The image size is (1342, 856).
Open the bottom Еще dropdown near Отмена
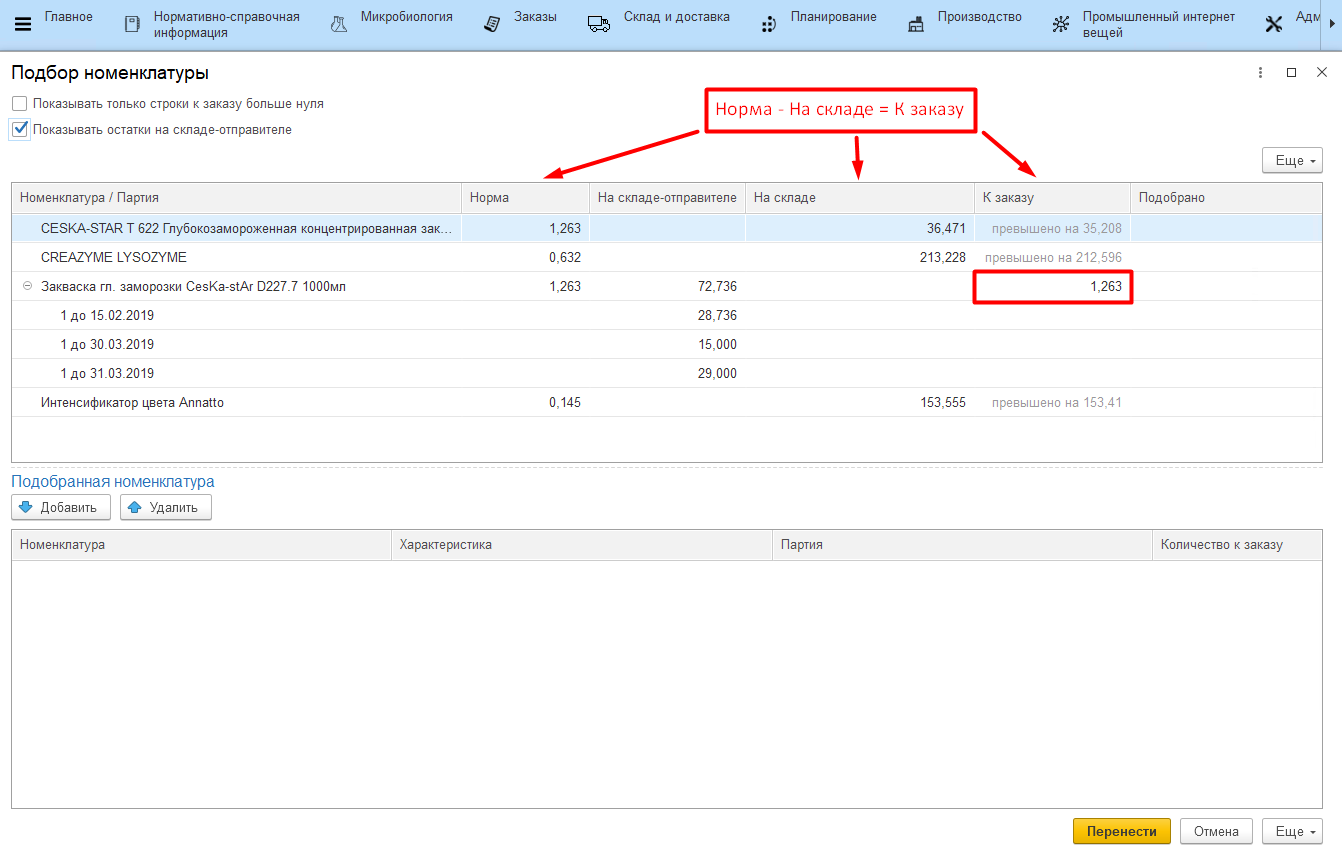pos(1292,832)
